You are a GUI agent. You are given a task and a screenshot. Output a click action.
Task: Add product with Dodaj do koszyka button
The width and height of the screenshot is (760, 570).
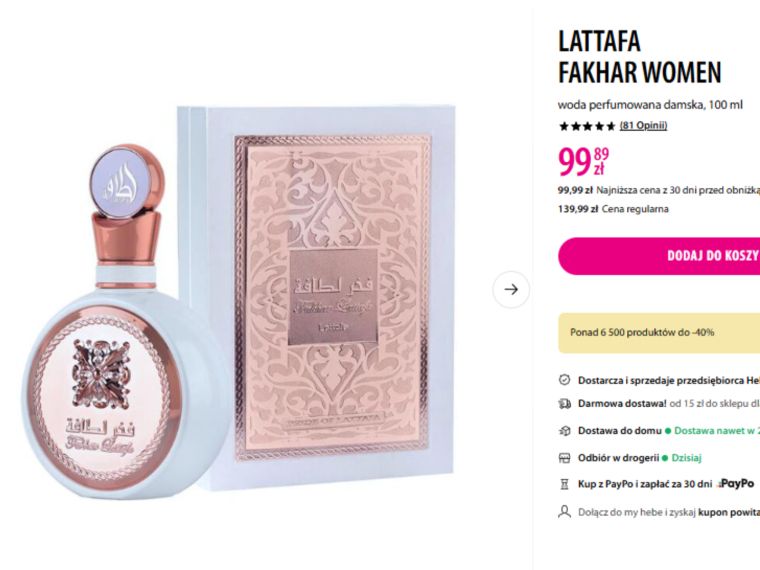[659, 256]
